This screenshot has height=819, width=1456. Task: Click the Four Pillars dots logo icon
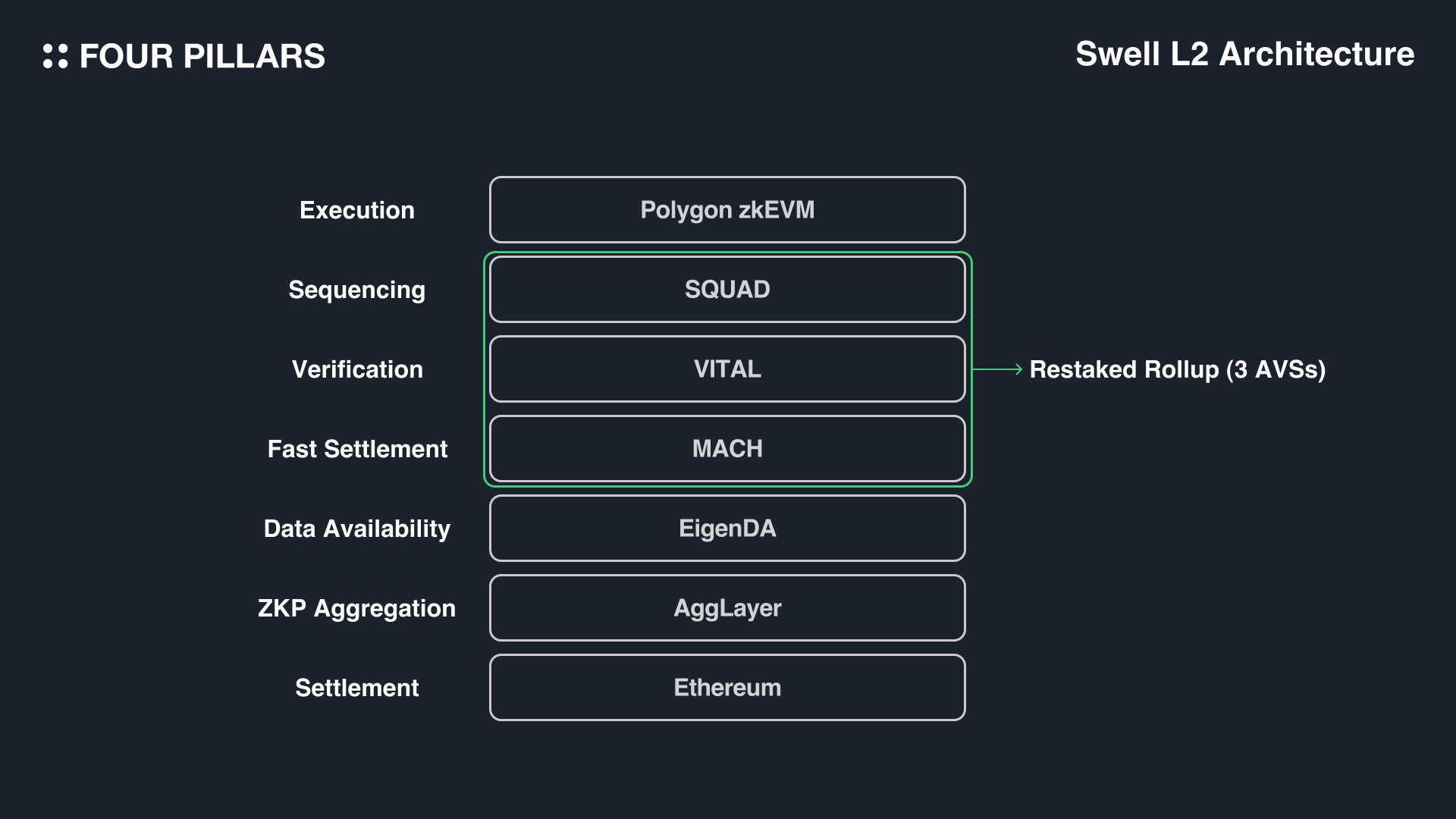(x=55, y=56)
